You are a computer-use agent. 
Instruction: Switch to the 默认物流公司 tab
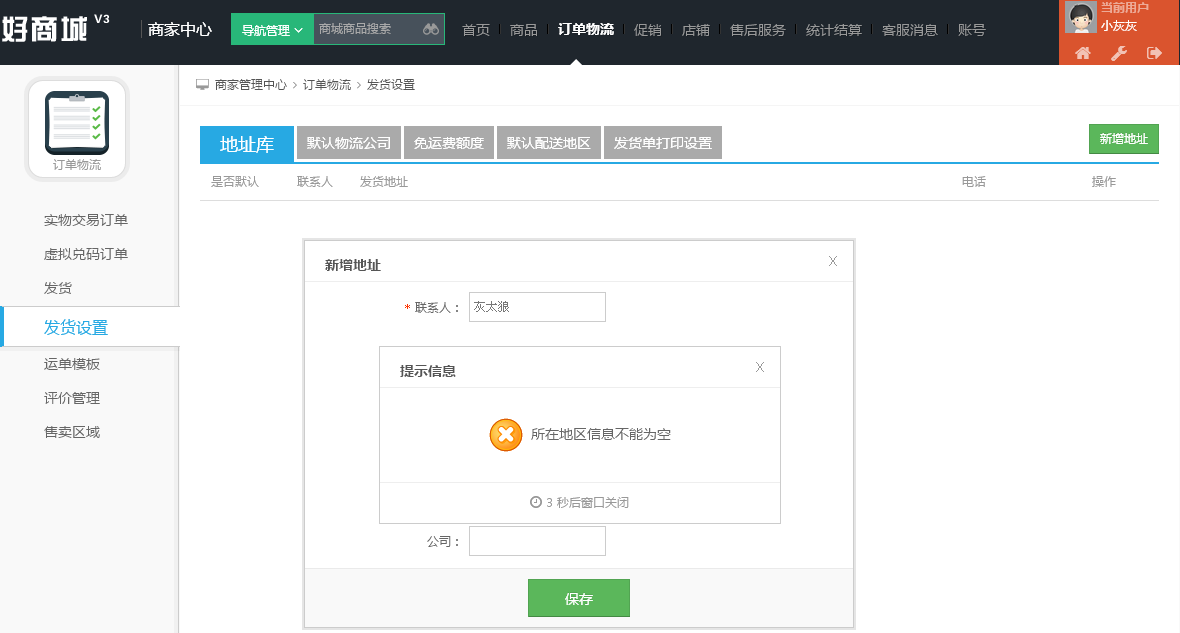pyautogui.click(x=348, y=143)
